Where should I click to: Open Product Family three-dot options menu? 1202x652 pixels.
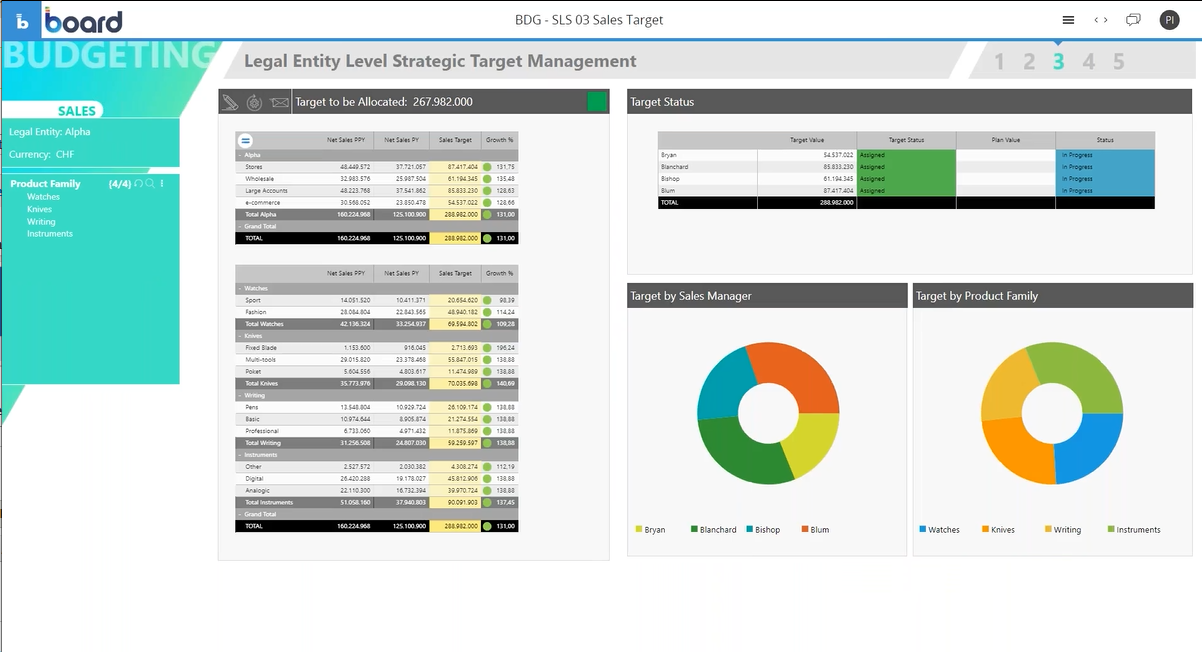pyautogui.click(x=162, y=184)
